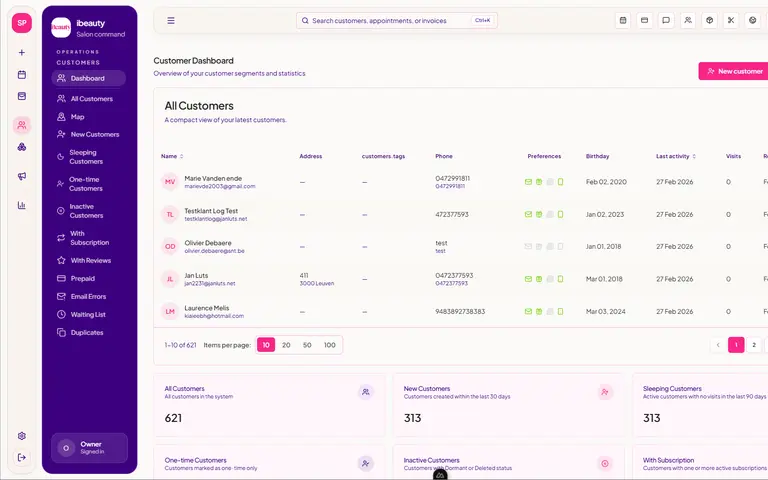Click the SP avatar in the left rail
768x480 pixels.
pyautogui.click(x=22, y=23)
